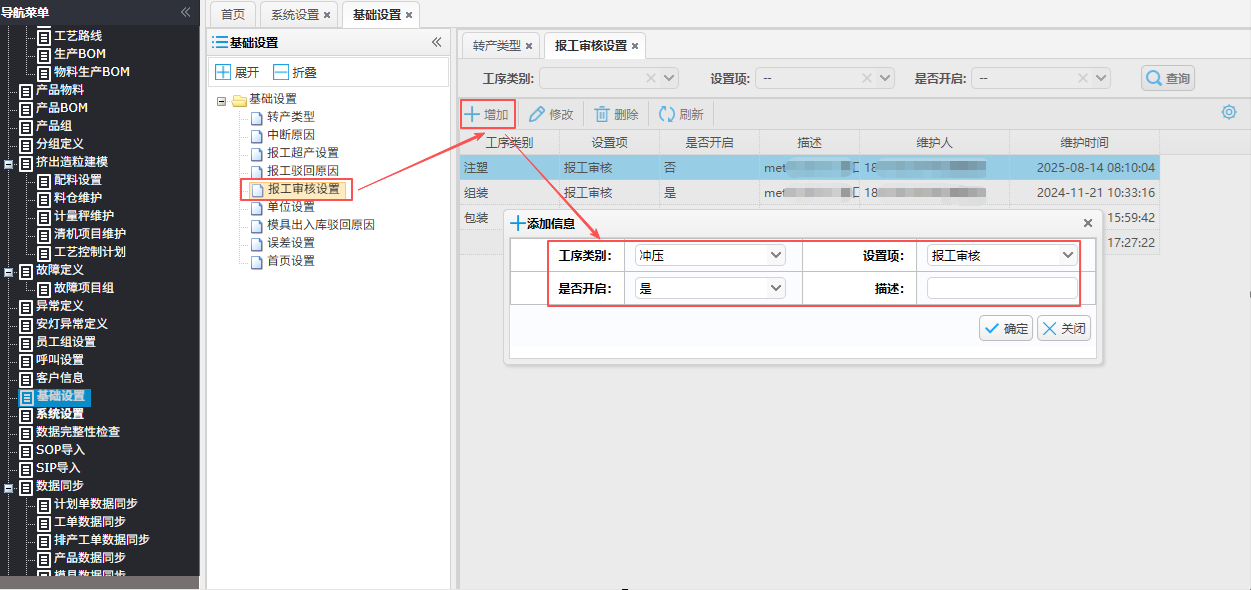The height and width of the screenshot is (590, 1251).
Task: Open the grid settings gear icon
Action: click(1229, 112)
